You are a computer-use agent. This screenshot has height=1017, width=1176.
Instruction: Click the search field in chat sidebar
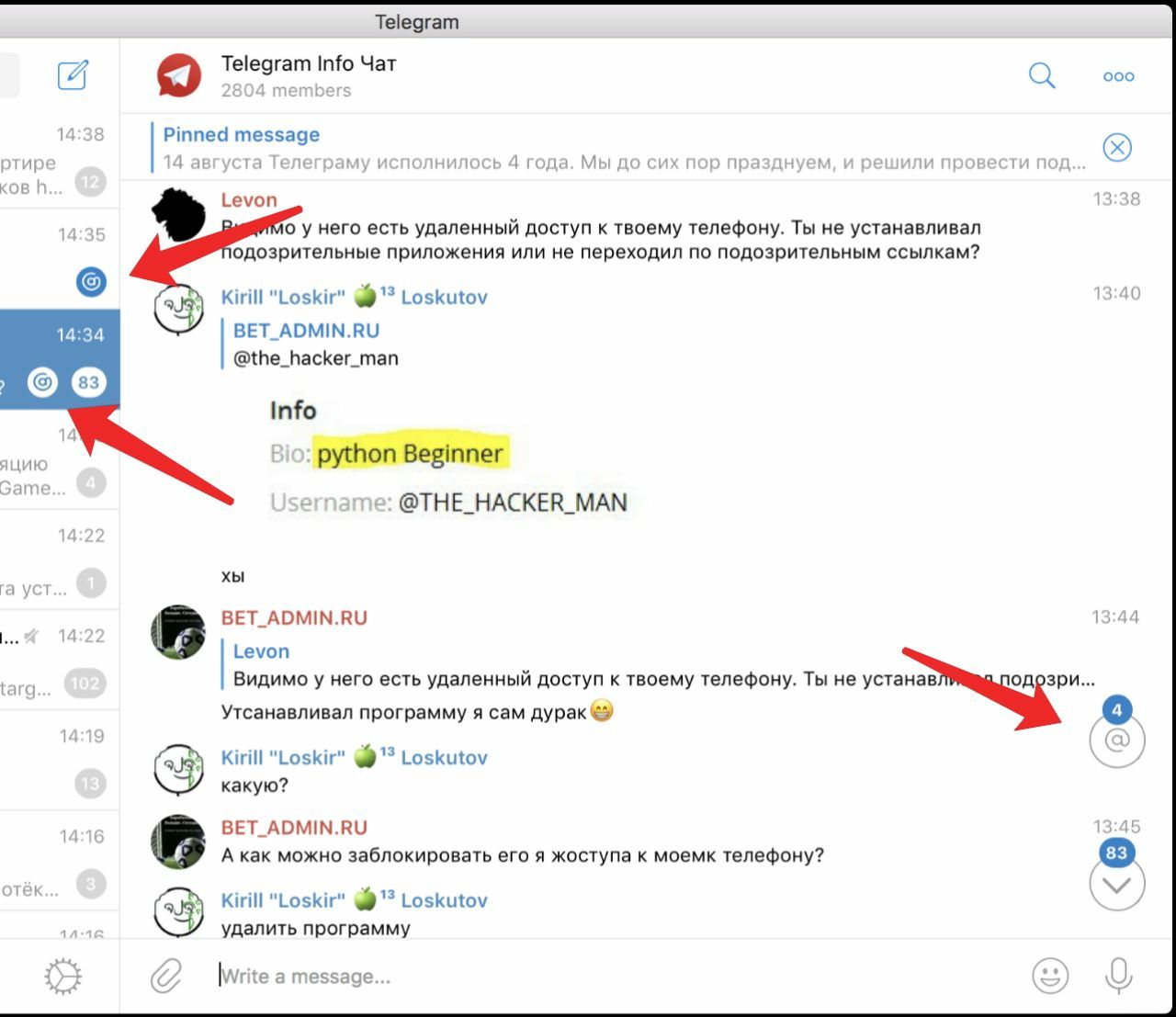click(9, 75)
